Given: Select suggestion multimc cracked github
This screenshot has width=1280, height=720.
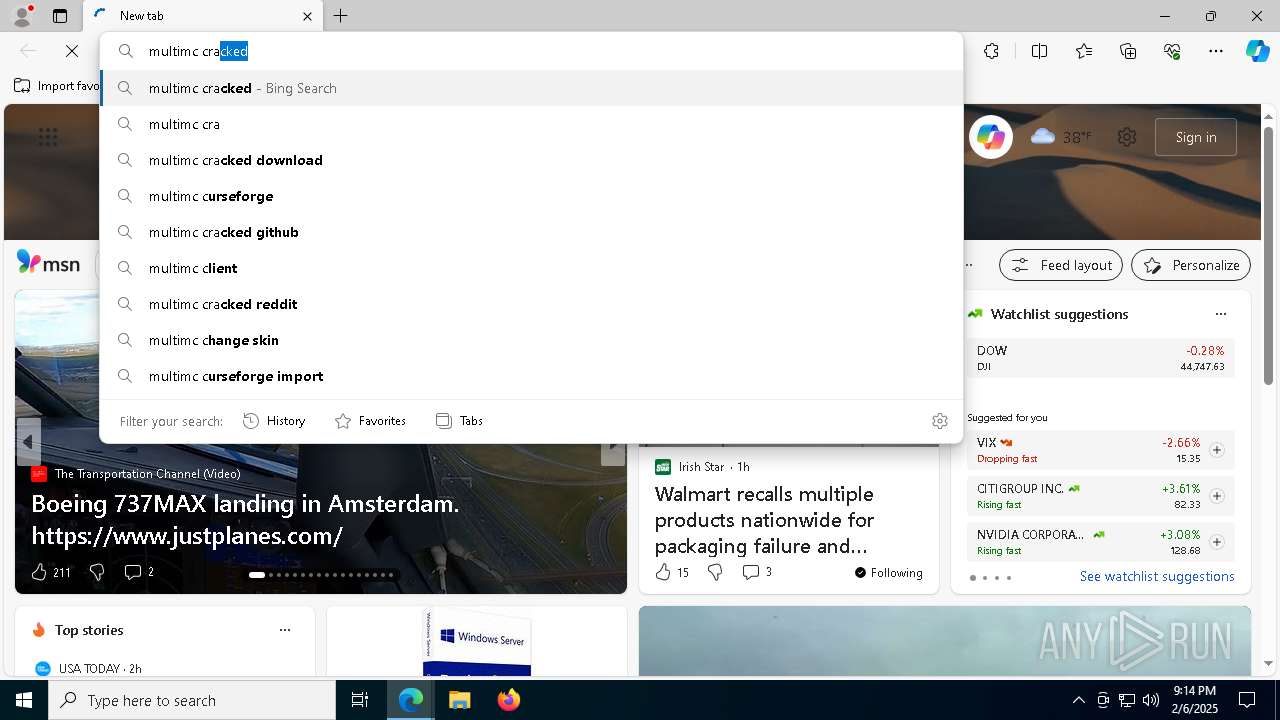Looking at the screenshot, I should click(531, 232).
